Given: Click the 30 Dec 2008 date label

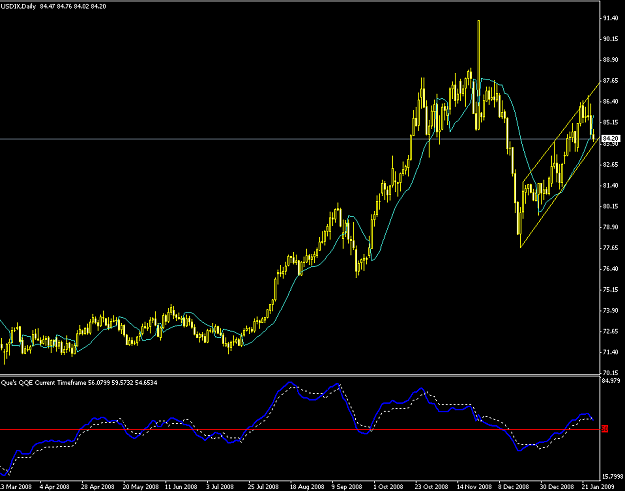Looking at the screenshot, I should [557, 487].
